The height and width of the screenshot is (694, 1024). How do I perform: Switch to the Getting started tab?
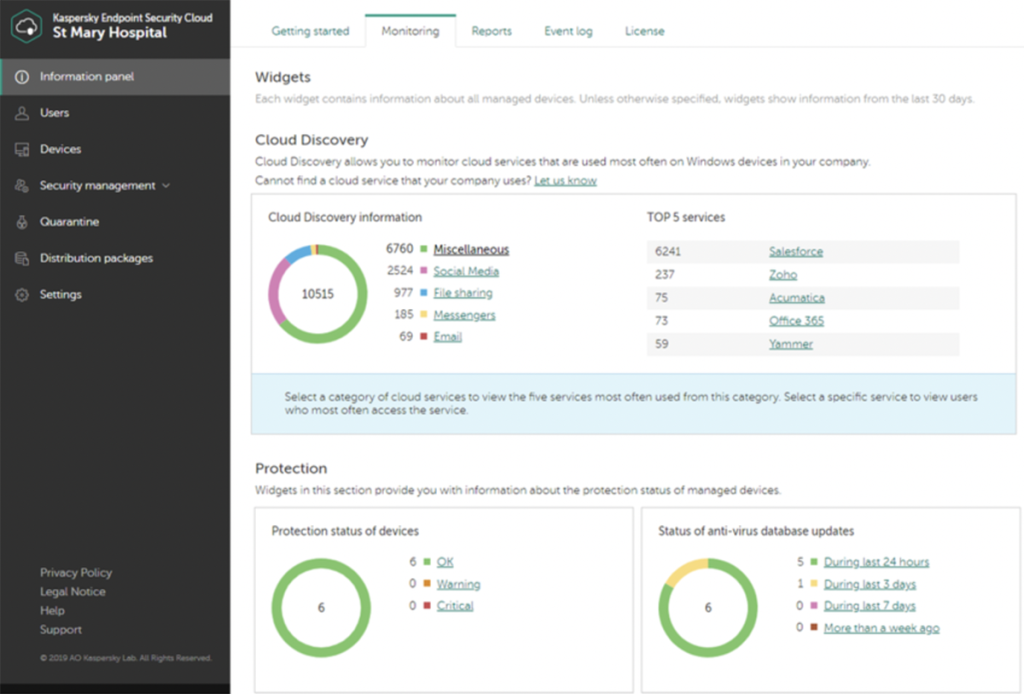pos(310,31)
